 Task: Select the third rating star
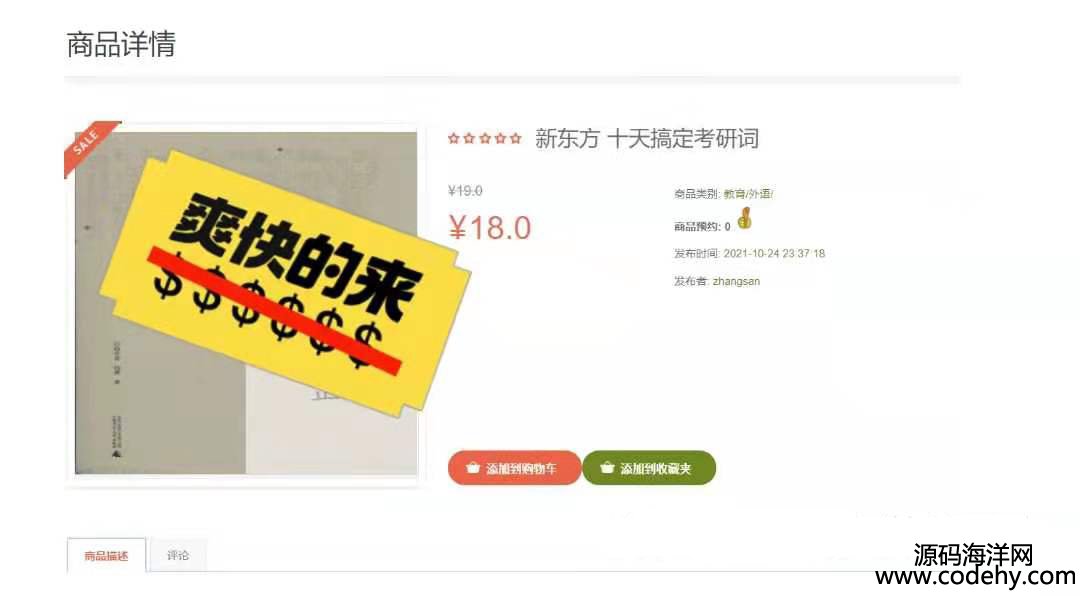click(485, 138)
